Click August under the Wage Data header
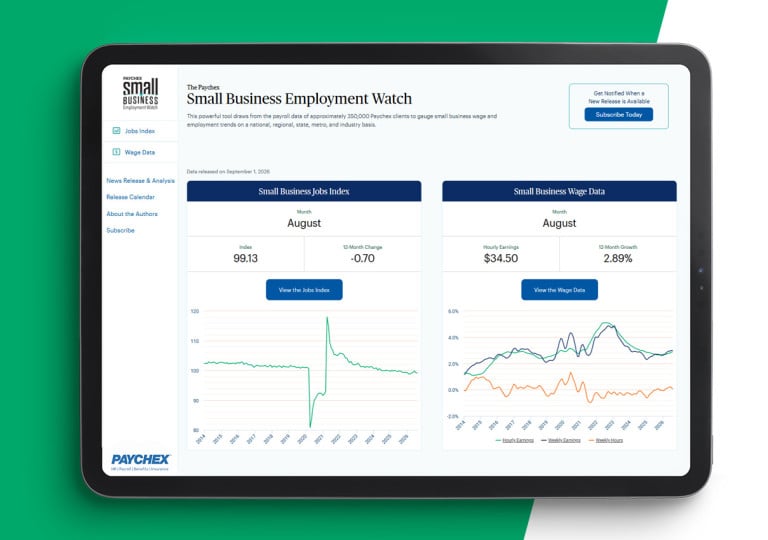This screenshot has height=540, width=768. (559, 223)
